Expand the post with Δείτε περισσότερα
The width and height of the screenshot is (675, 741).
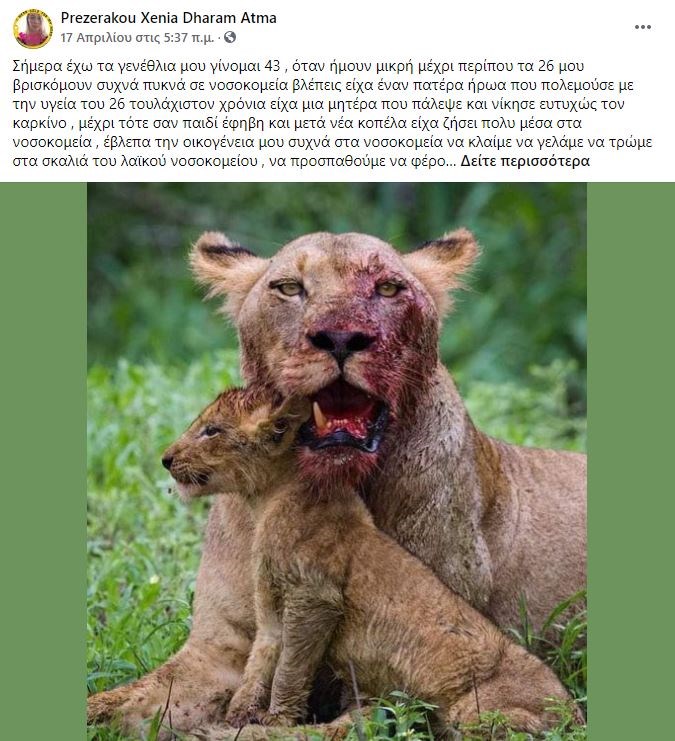point(525,161)
